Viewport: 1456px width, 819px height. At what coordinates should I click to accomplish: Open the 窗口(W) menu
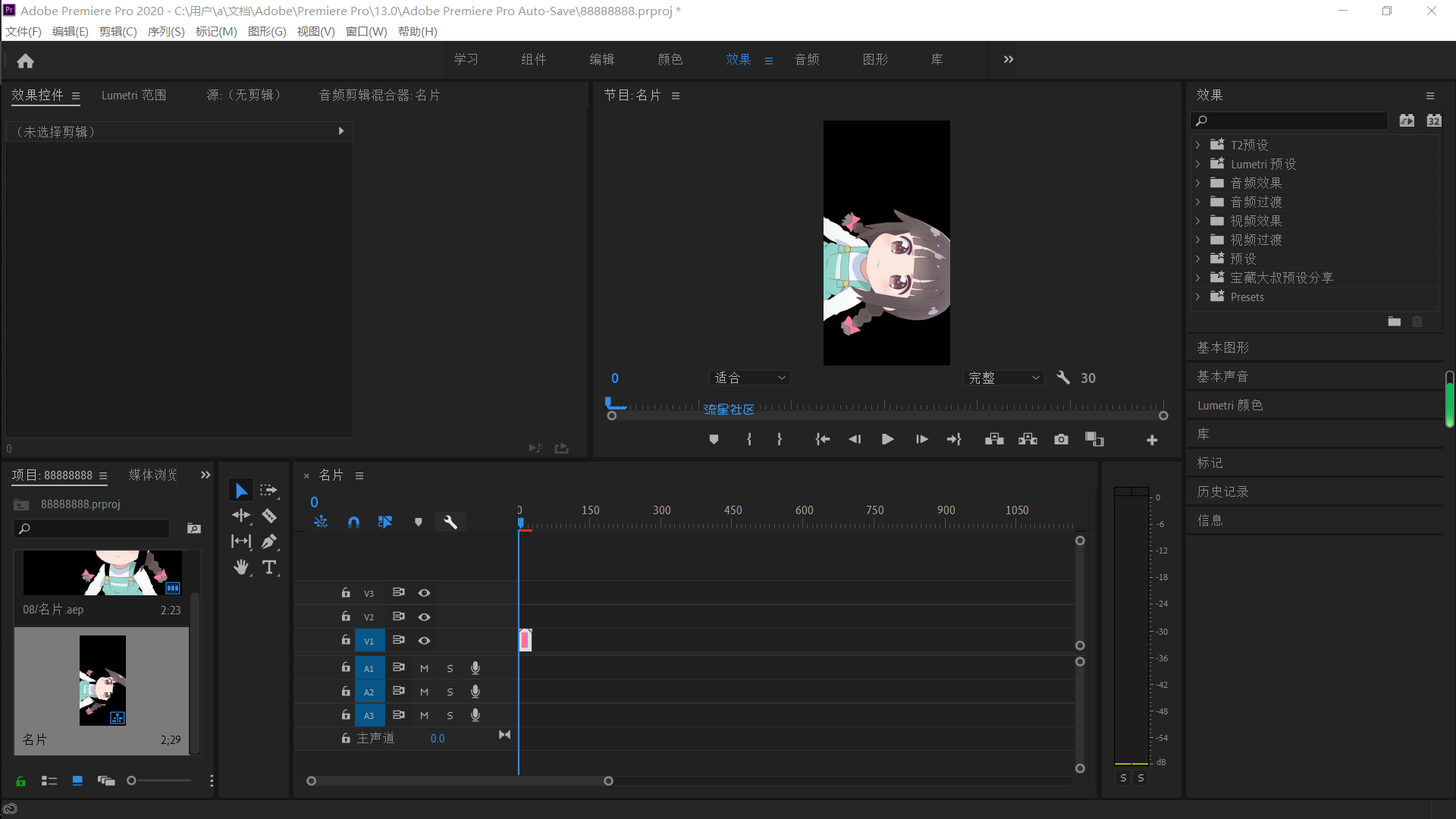coord(366,31)
